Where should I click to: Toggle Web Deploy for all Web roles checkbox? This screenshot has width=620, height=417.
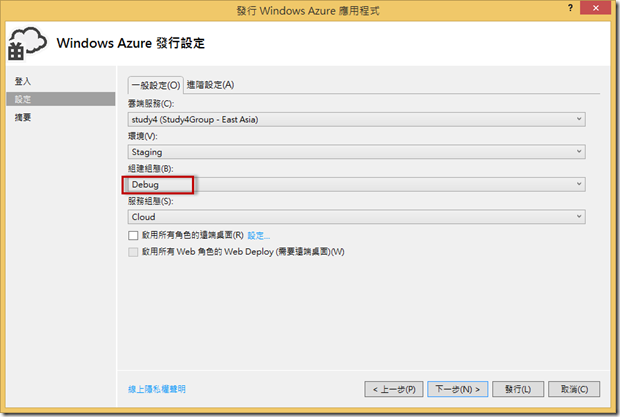133,252
